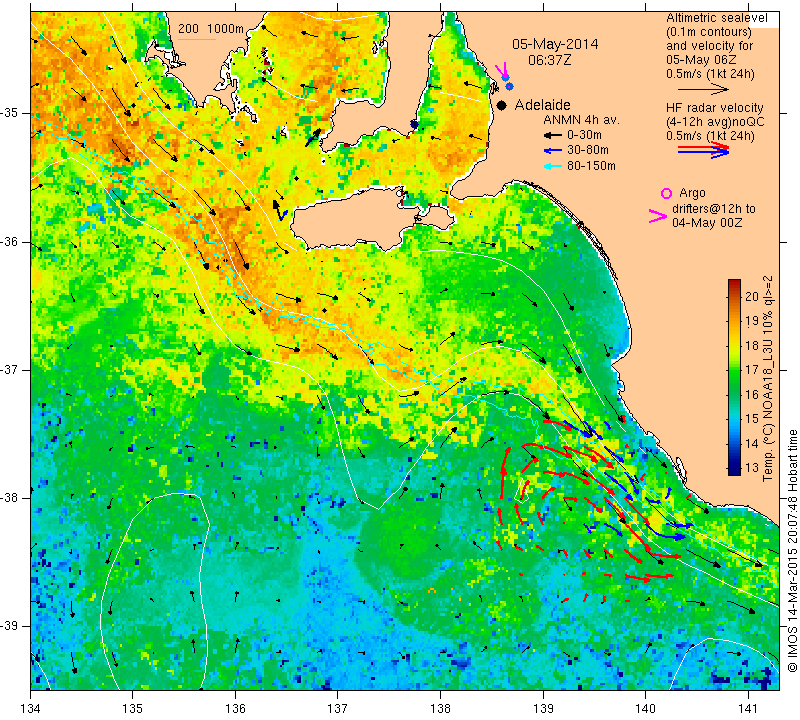Click the Argo legend label
The image size is (800, 720).
click(x=692, y=193)
